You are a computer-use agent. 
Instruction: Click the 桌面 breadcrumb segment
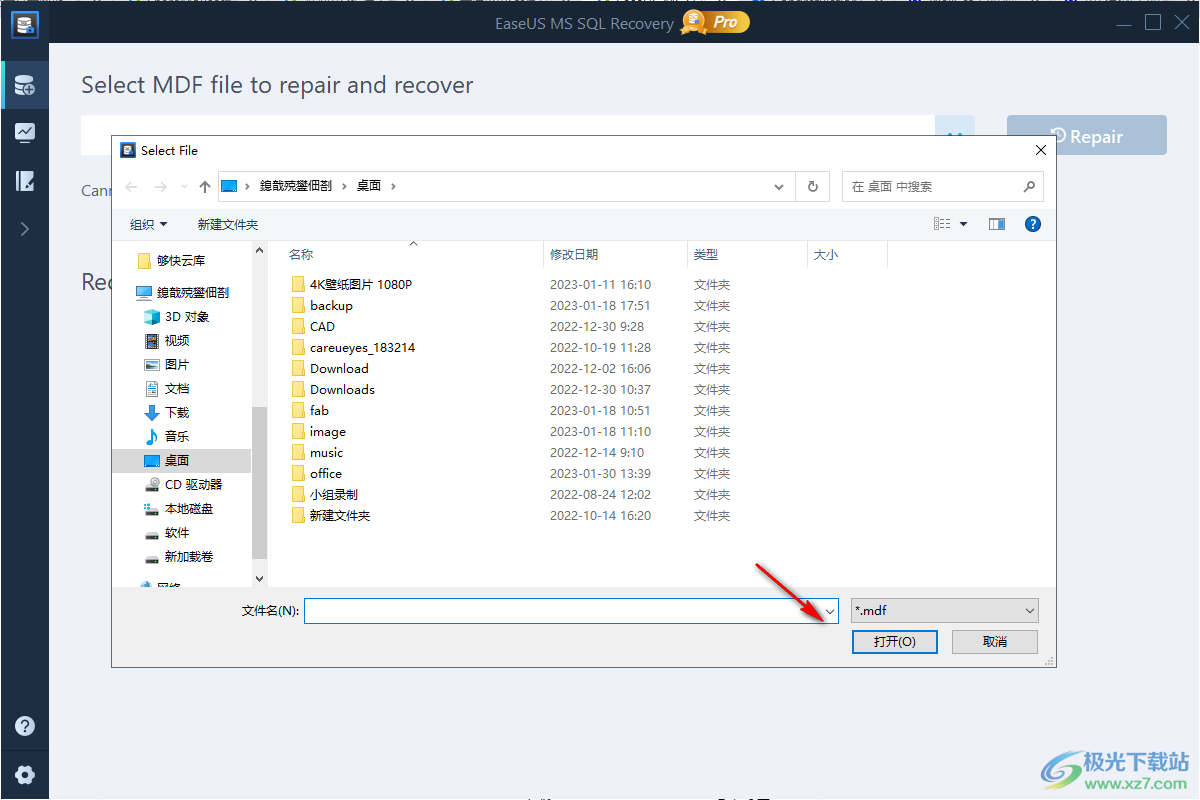tap(369, 186)
